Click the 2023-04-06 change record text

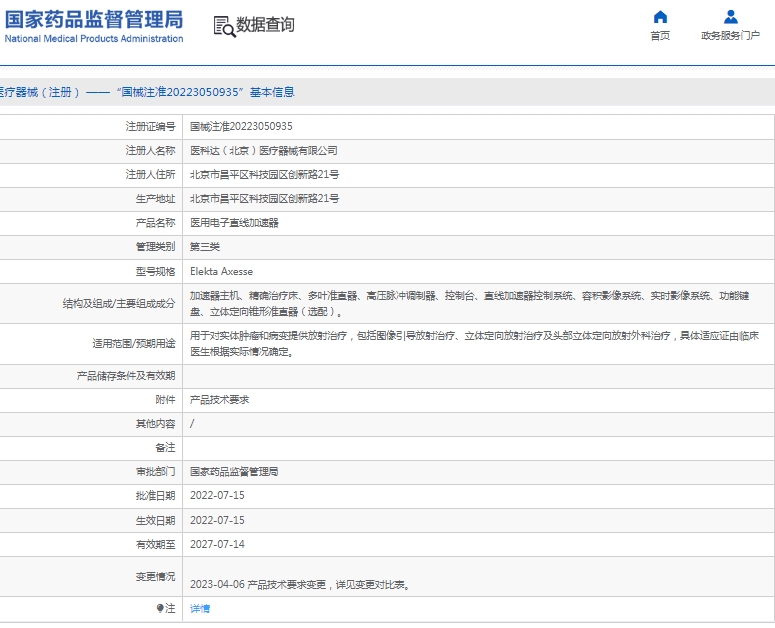299,585
